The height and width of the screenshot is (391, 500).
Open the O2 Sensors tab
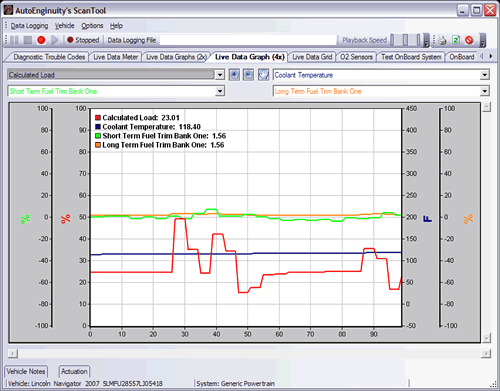coord(356,57)
